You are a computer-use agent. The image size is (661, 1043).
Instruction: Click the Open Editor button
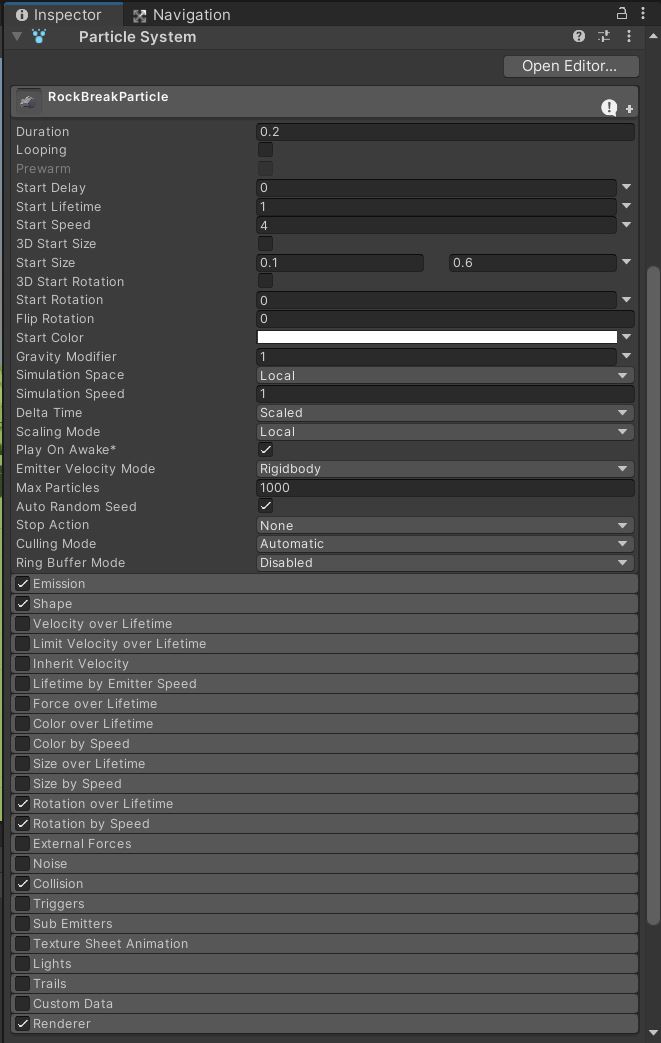point(571,66)
